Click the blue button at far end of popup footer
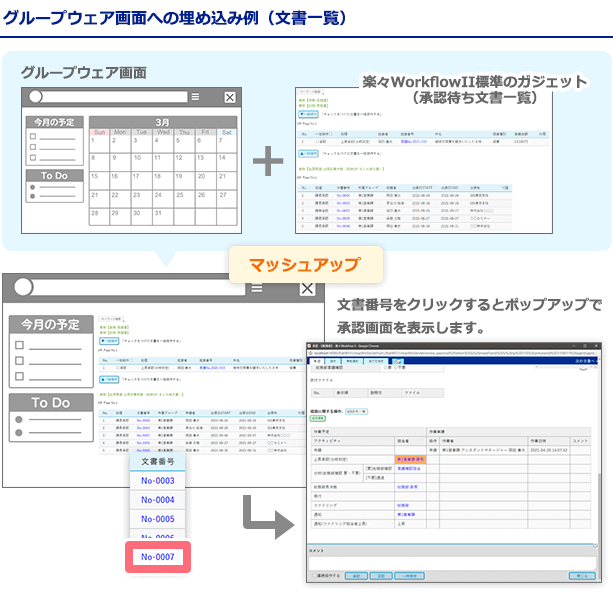This screenshot has height=594, width=613. [x=582, y=576]
